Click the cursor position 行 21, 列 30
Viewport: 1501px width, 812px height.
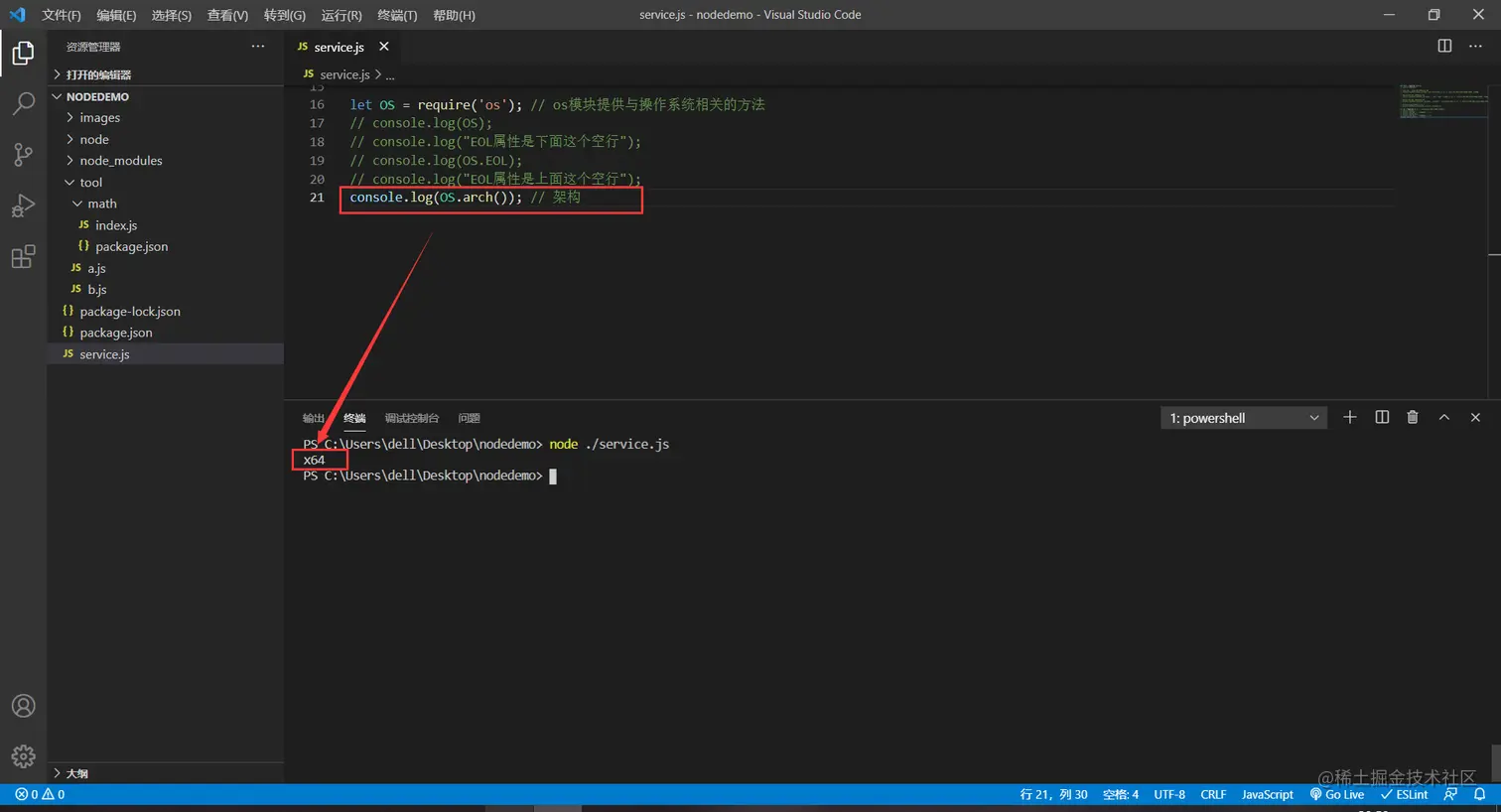coord(1053,794)
